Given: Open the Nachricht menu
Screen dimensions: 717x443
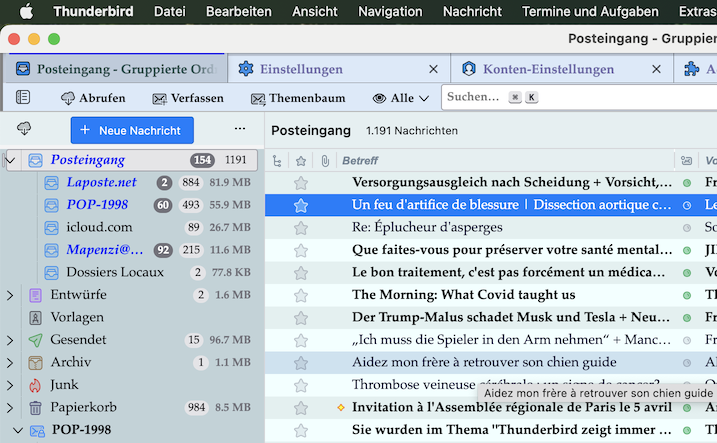Looking at the screenshot, I should pyautogui.click(x=472, y=11).
